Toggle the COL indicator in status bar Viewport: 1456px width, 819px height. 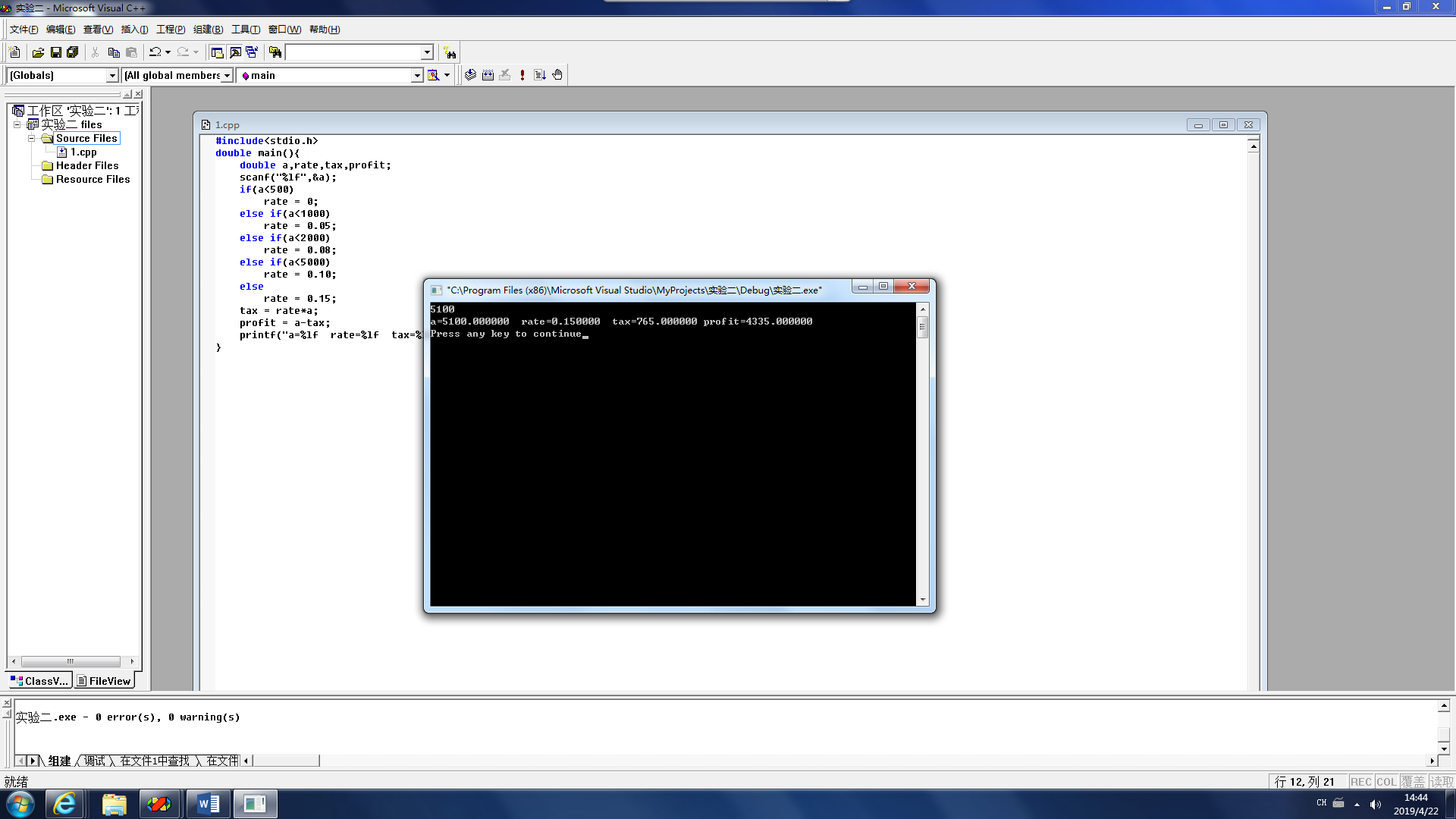coord(1386,782)
